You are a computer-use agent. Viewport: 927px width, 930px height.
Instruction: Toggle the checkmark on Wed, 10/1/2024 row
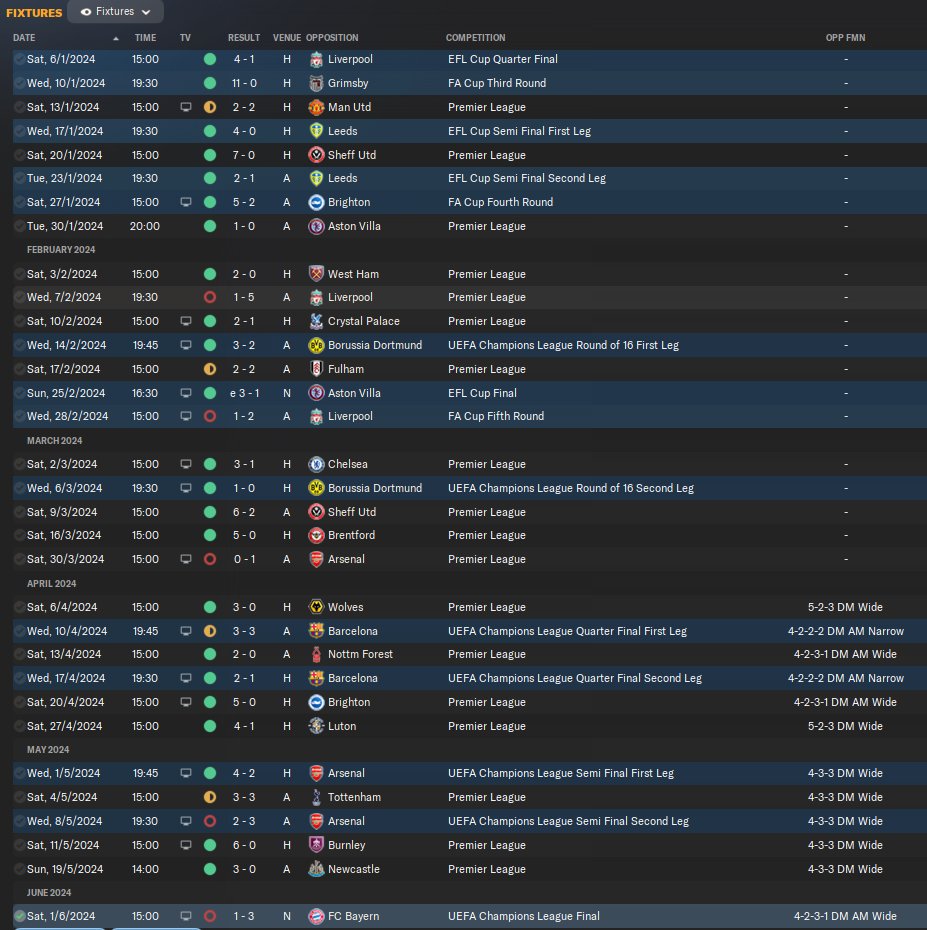tap(20, 84)
